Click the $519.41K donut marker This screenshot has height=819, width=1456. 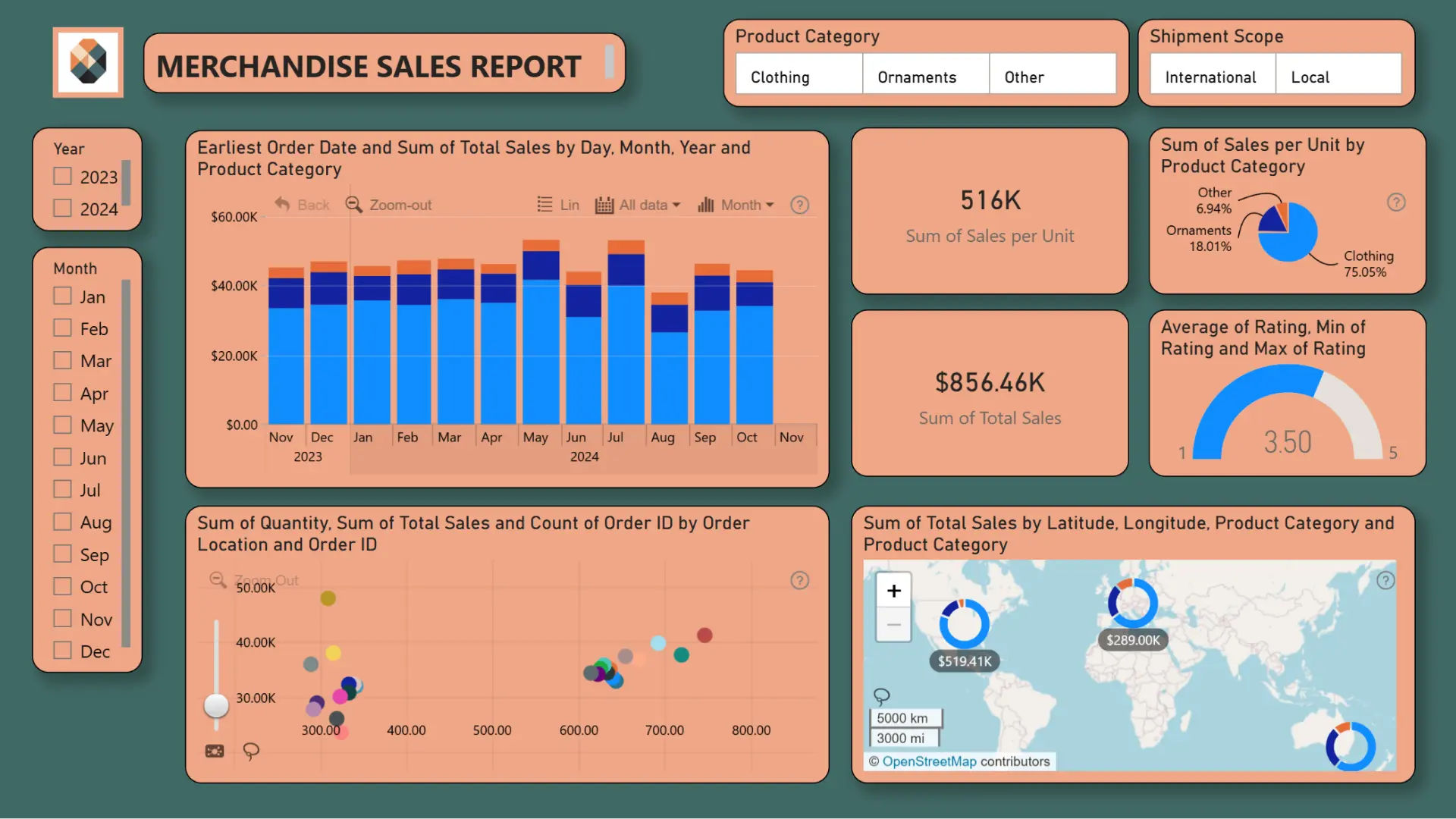(964, 624)
